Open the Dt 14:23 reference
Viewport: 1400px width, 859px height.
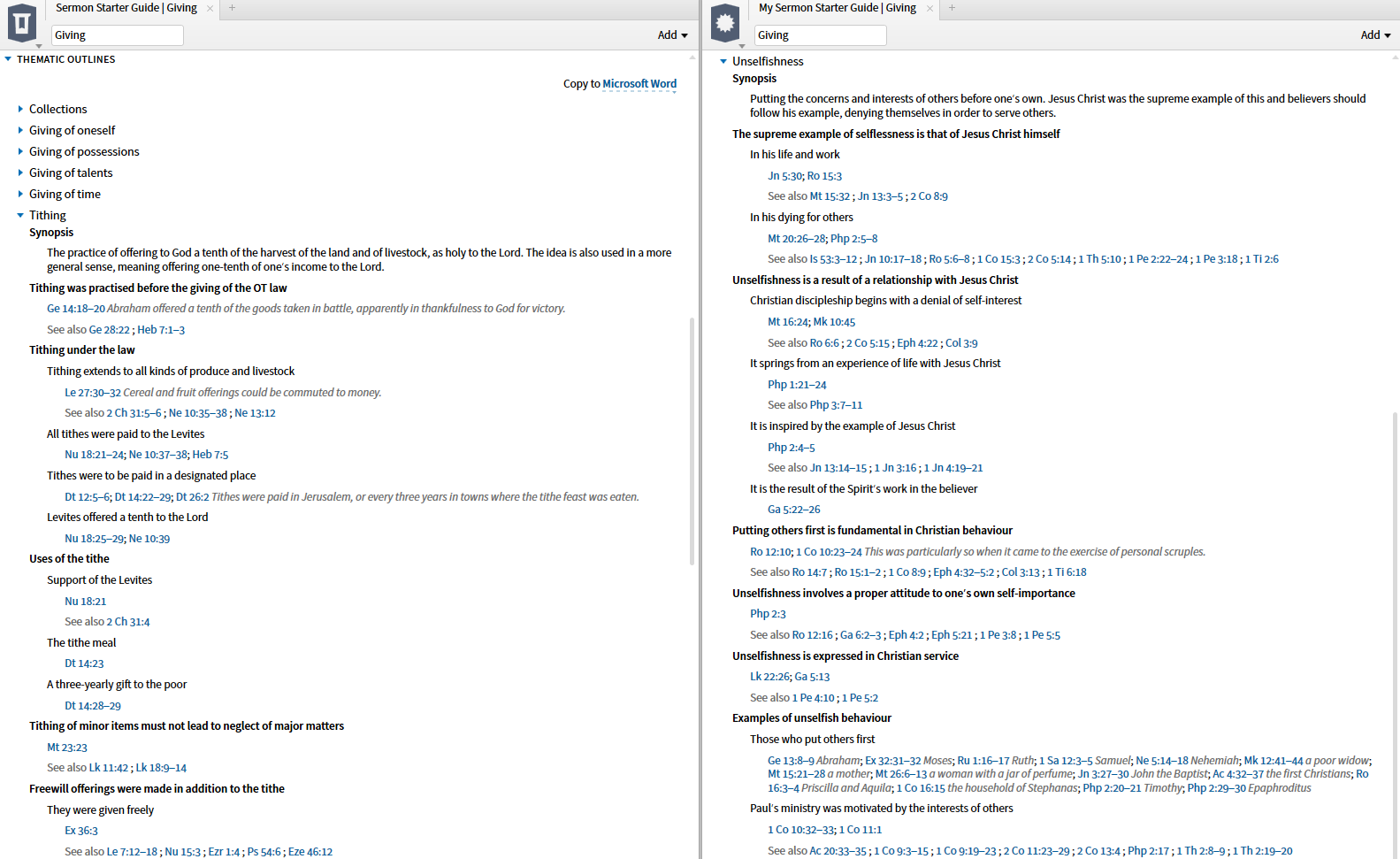pos(84,663)
